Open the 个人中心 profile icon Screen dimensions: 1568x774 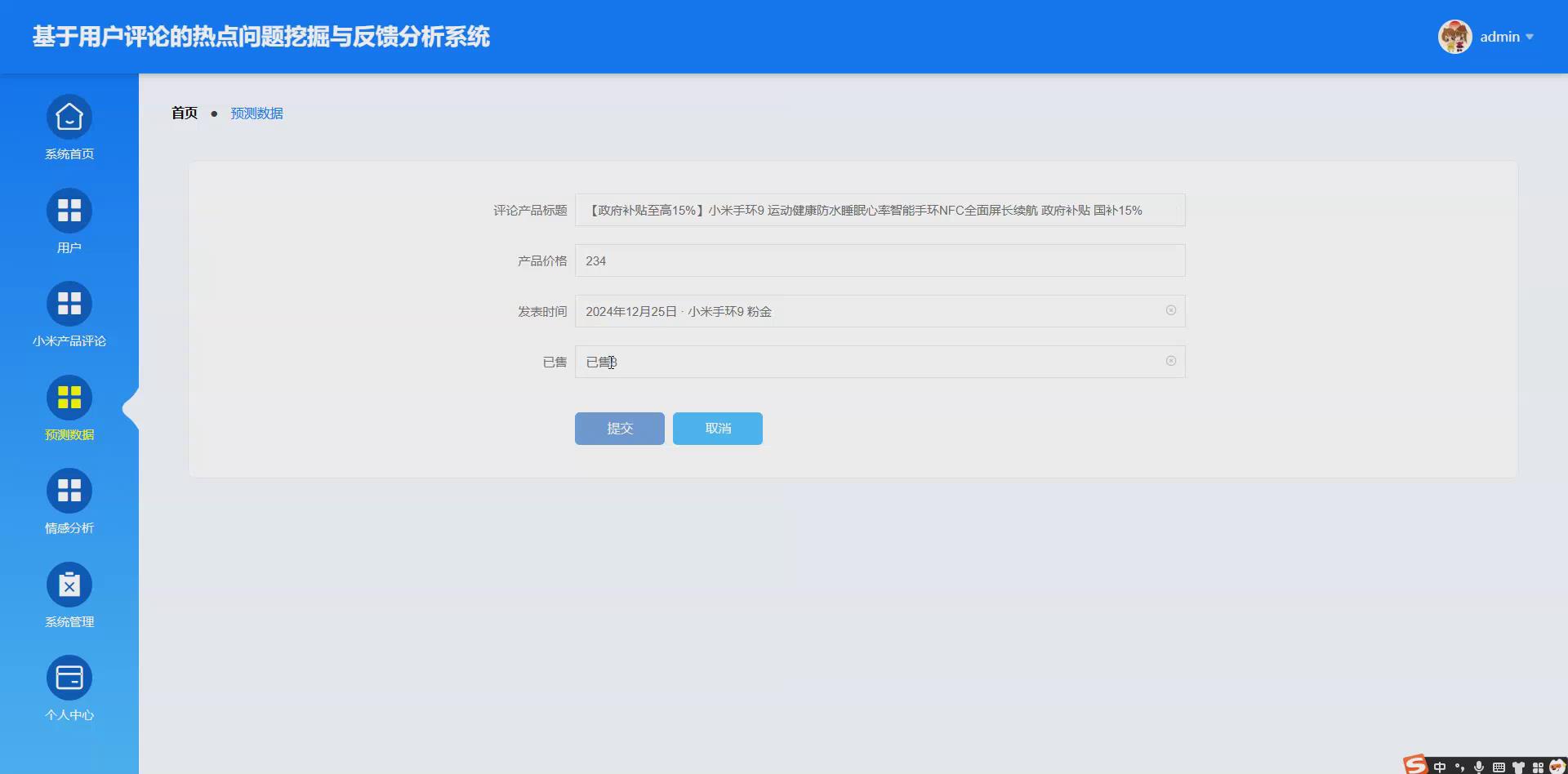click(x=69, y=678)
